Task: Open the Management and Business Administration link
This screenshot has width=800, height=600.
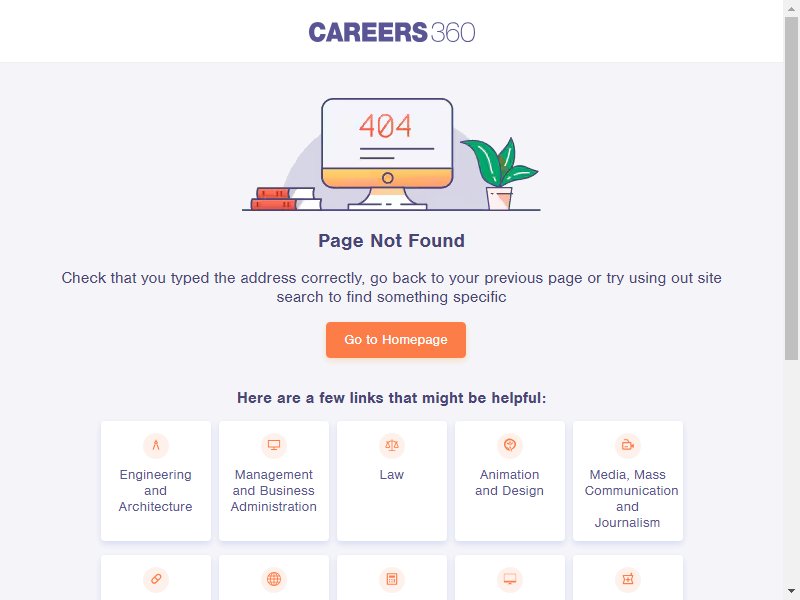Action: point(274,481)
